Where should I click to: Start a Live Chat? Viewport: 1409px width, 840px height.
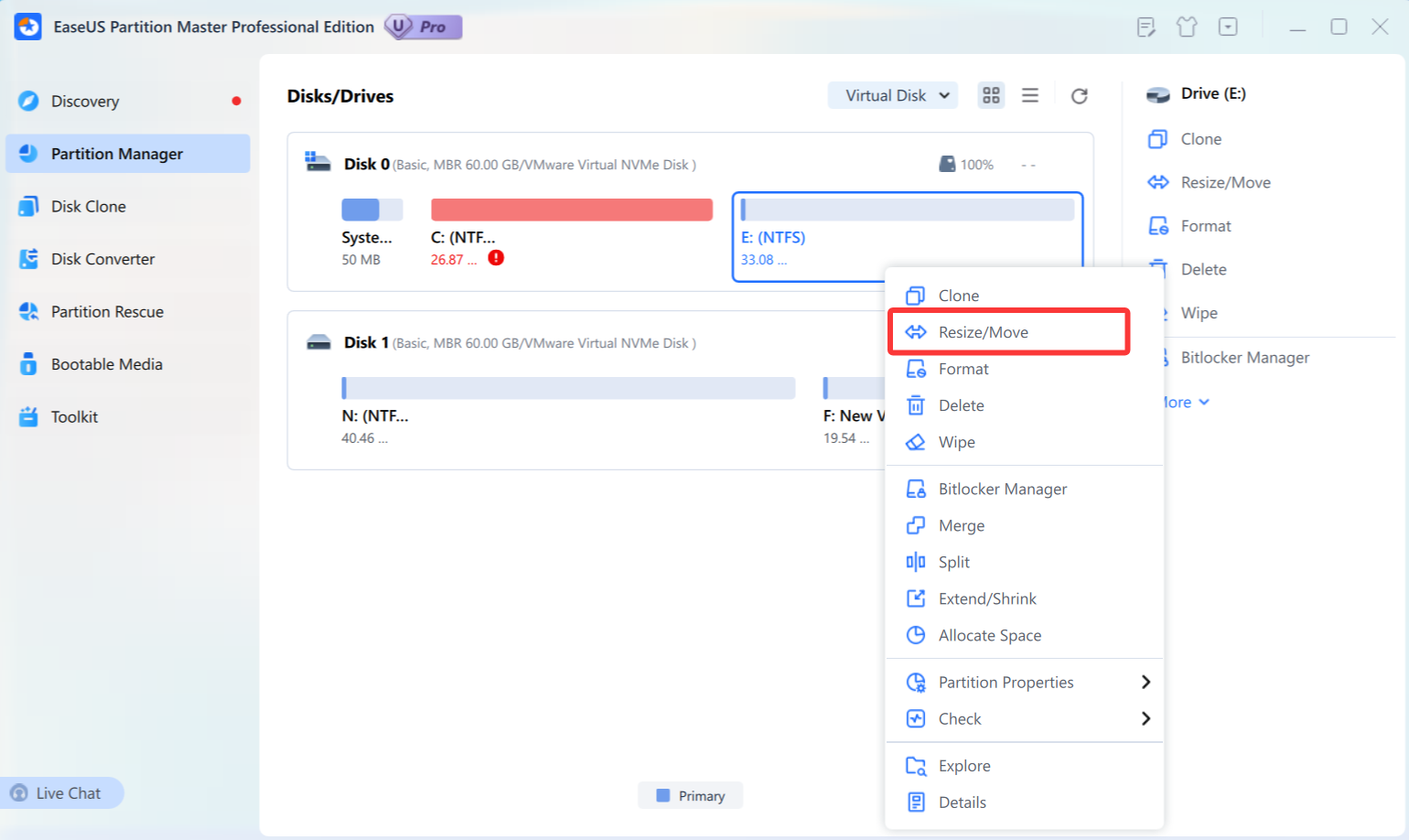click(61, 793)
